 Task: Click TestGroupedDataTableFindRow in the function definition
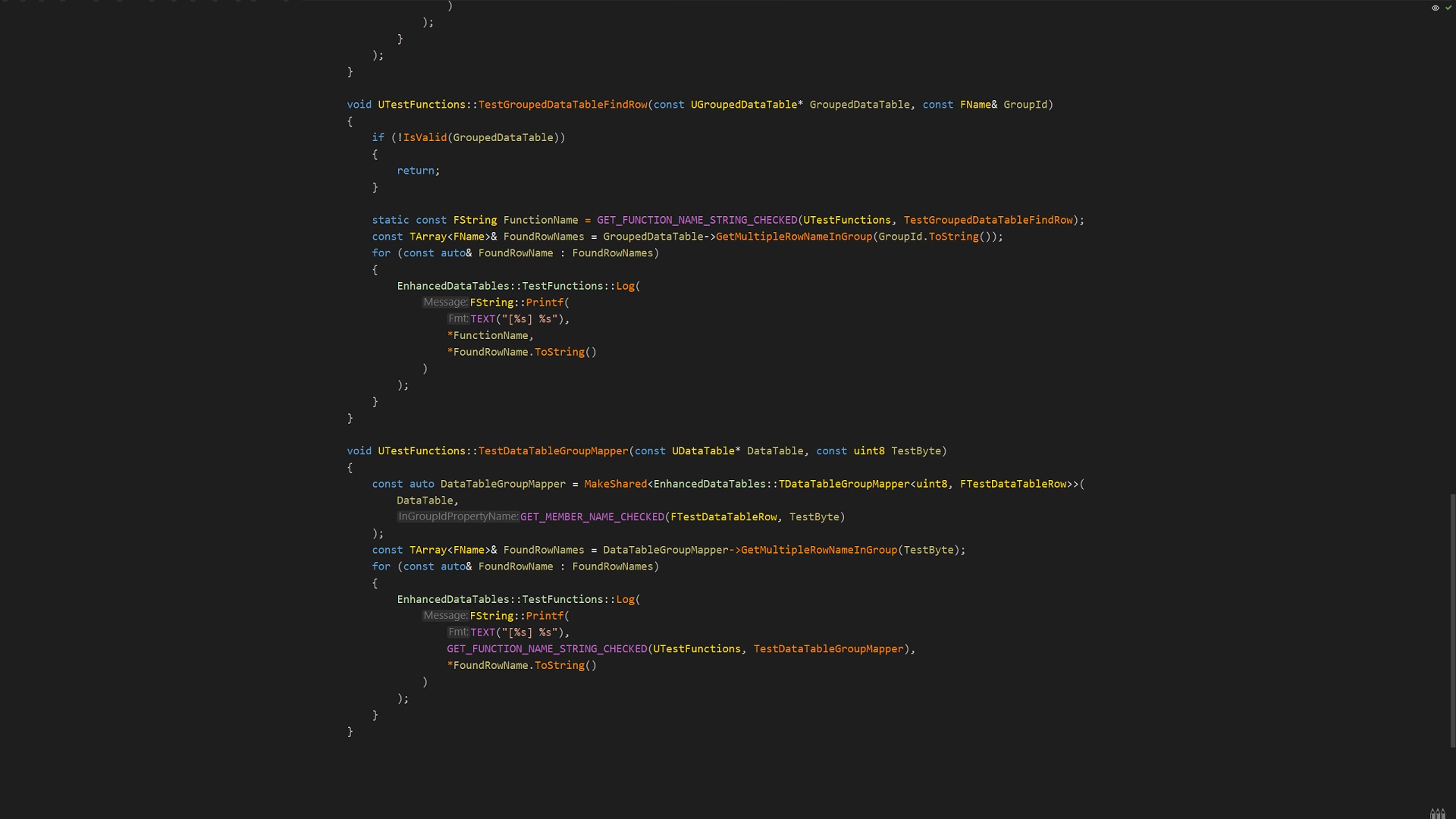(x=563, y=105)
